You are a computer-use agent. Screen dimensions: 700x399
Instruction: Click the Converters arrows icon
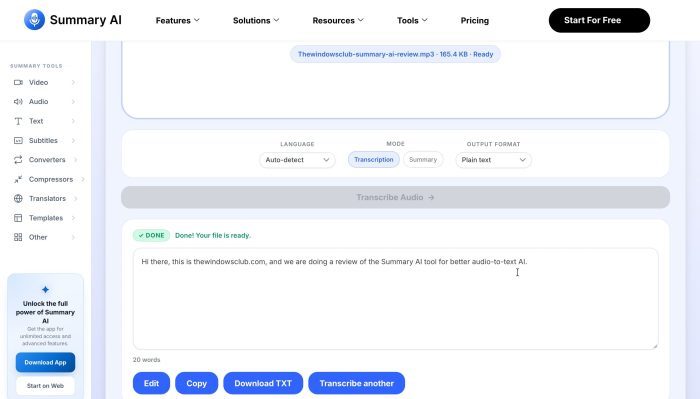click(18, 160)
